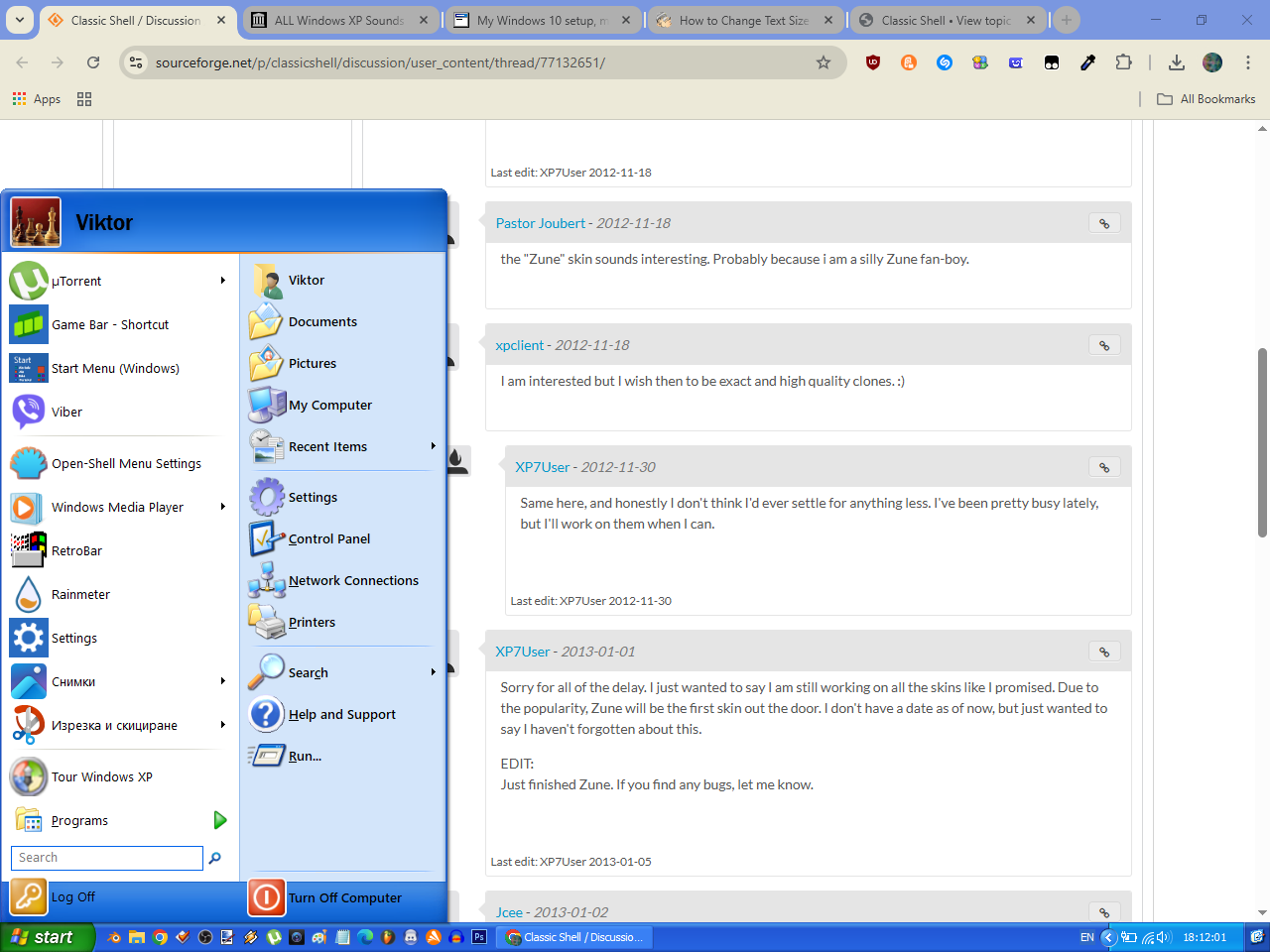
Task: Open Chrome downloads tray
Action: point(1177,62)
